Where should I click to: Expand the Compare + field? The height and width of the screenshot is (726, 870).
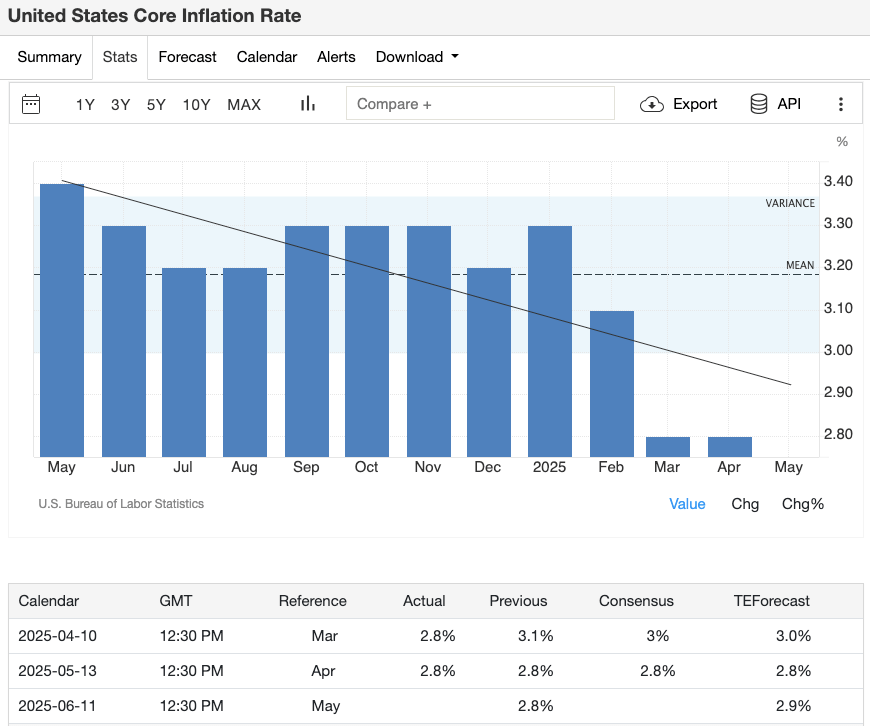tap(480, 103)
